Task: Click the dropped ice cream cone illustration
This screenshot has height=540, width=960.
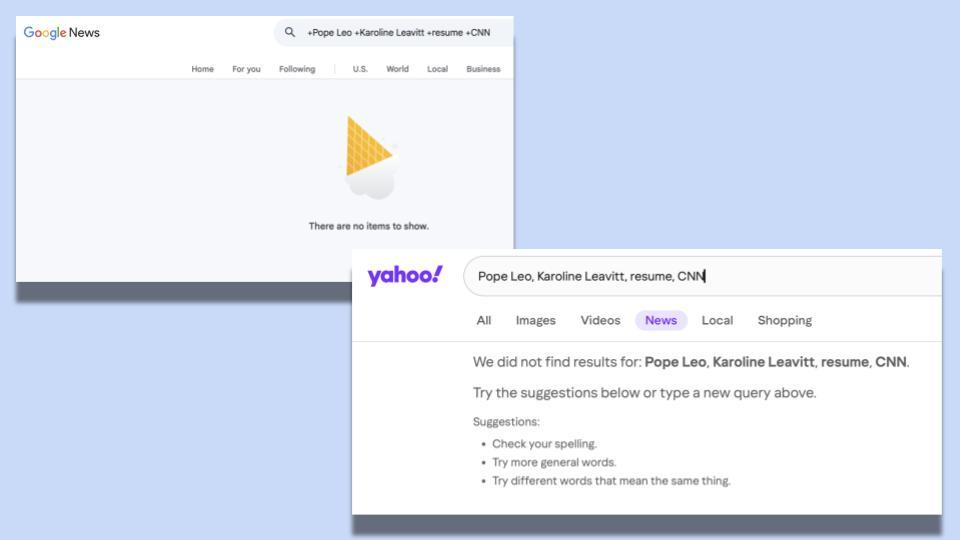Action: 370,156
